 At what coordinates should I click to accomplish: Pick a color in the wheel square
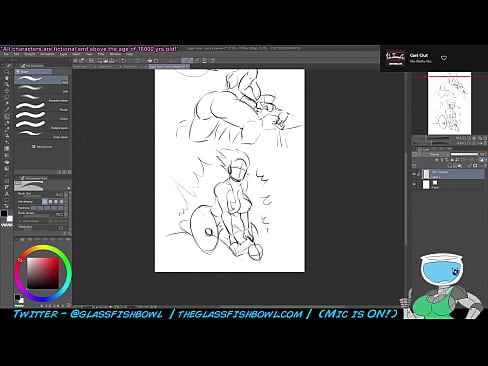click(x=43, y=273)
